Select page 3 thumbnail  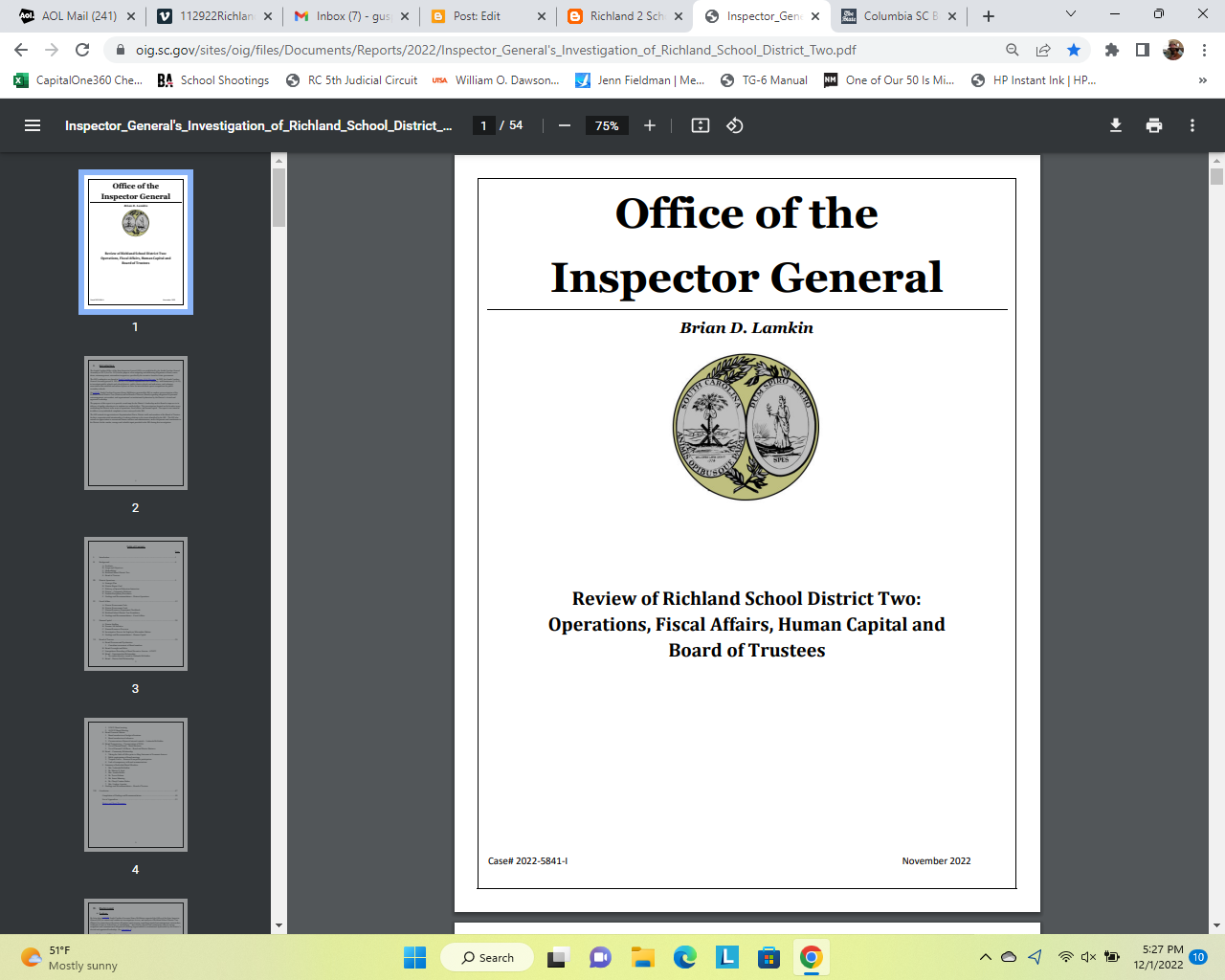136,604
